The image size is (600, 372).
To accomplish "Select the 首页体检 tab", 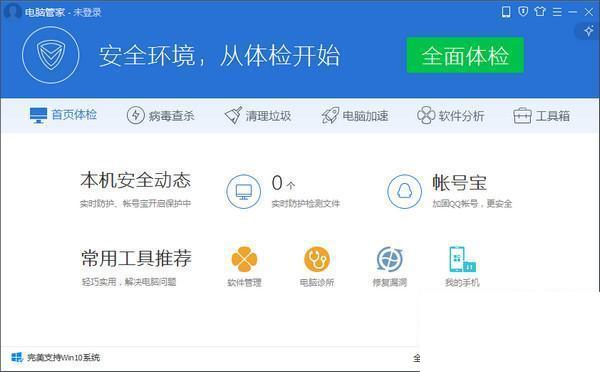I will 64,115.
